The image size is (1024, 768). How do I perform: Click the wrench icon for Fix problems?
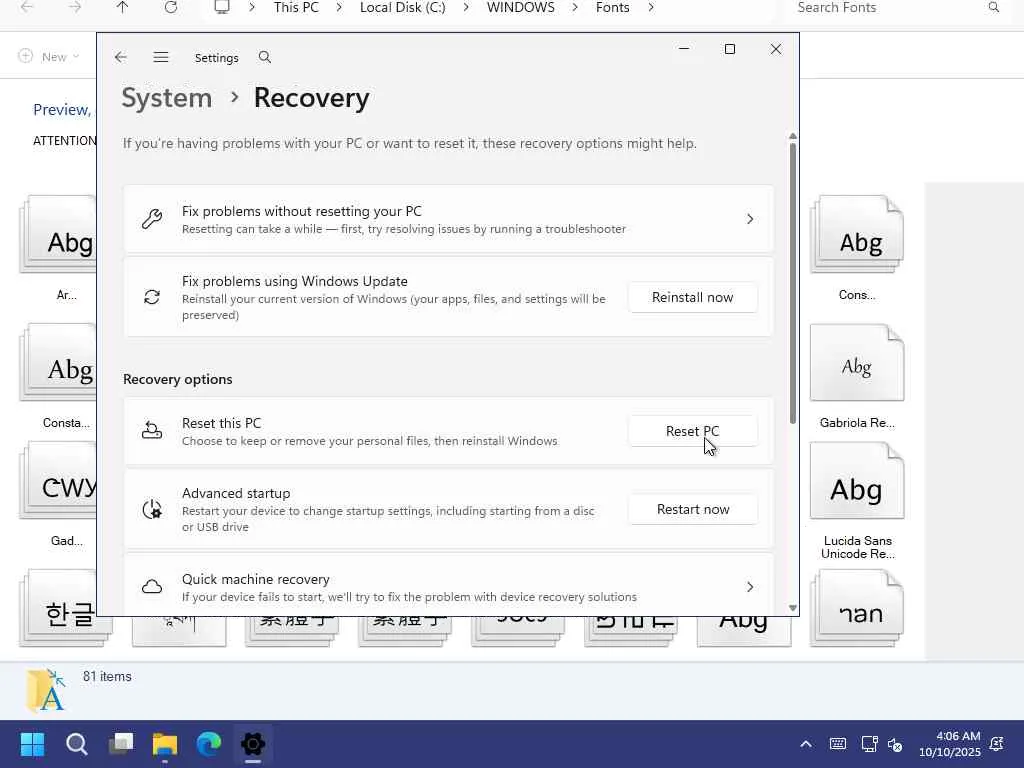(x=152, y=219)
